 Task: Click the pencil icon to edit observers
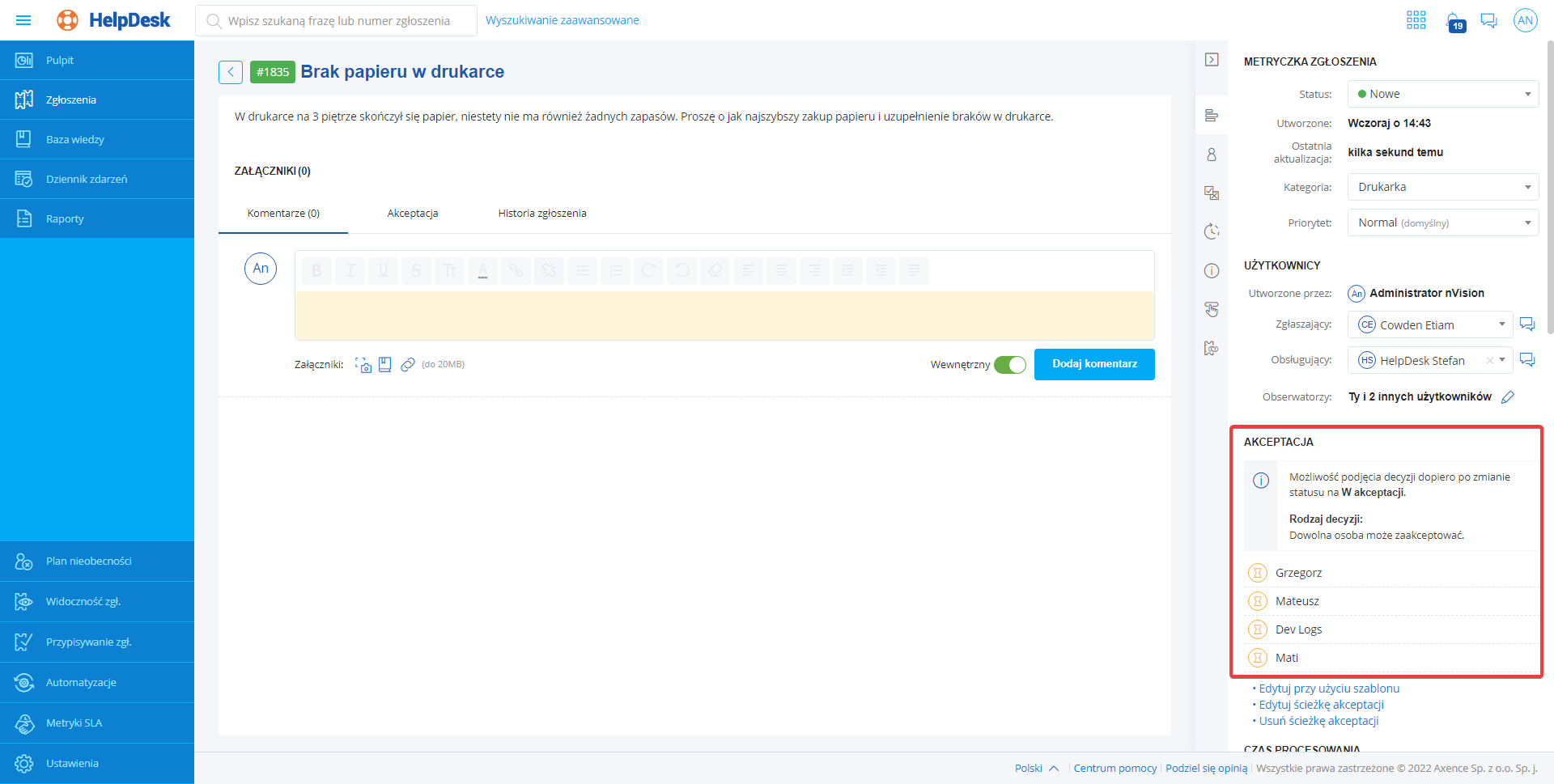click(x=1507, y=397)
